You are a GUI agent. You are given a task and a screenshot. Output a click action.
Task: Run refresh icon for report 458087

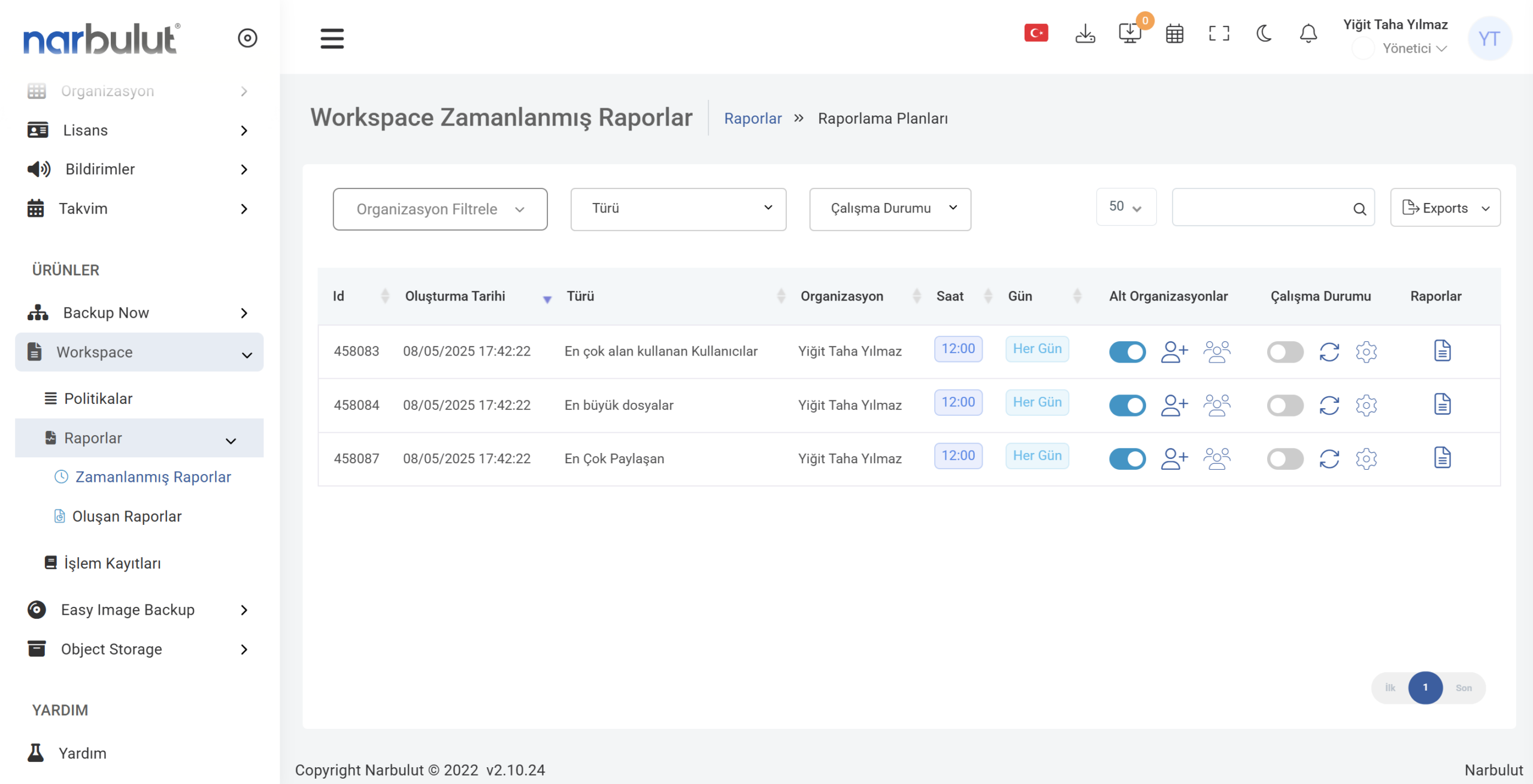1329,459
